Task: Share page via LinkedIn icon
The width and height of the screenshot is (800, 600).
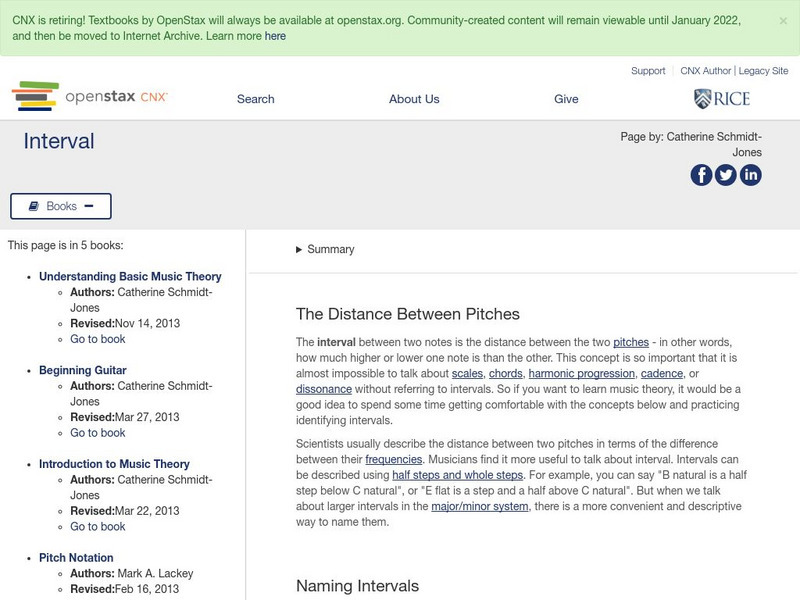Action: coord(750,175)
